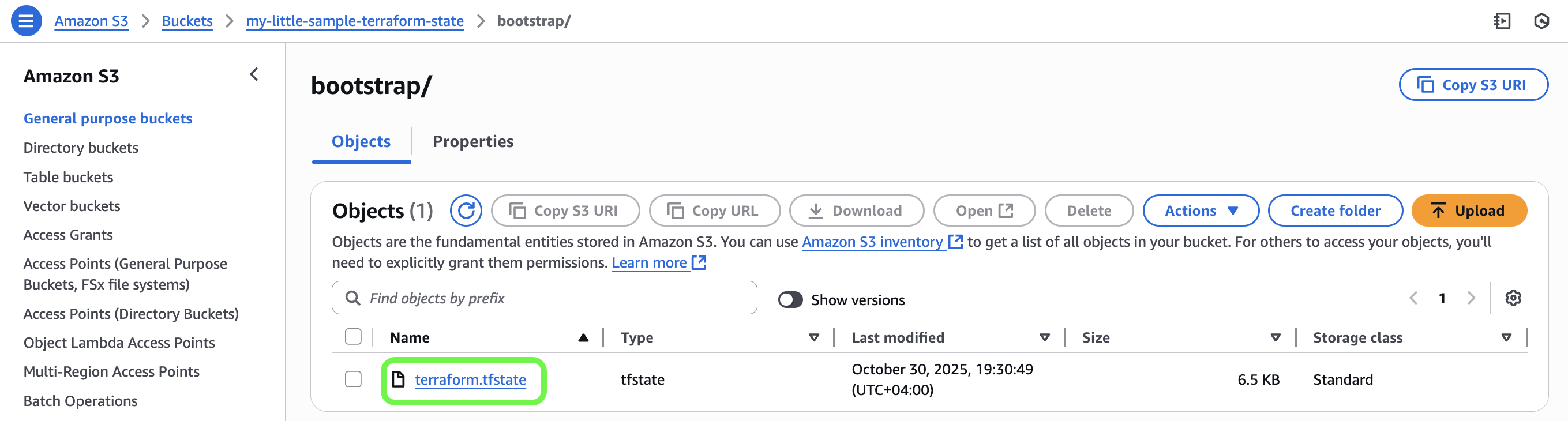Screen dimensions: 1568x421
Task: Collapse the Amazon S3 side navigation
Action: point(254,75)
